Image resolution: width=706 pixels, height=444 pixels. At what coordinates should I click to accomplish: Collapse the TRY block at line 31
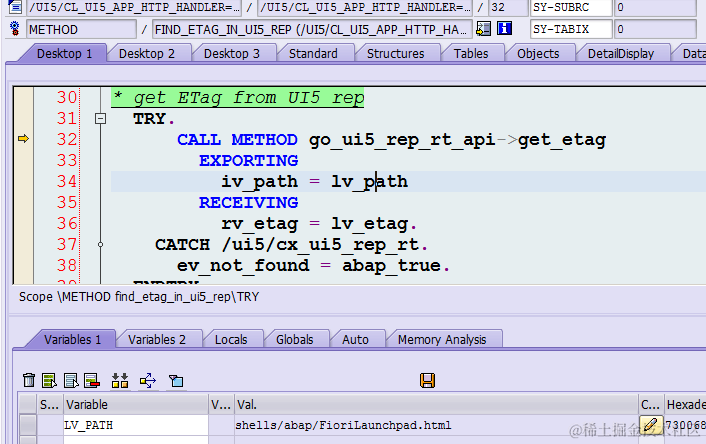tap(100, 118)
